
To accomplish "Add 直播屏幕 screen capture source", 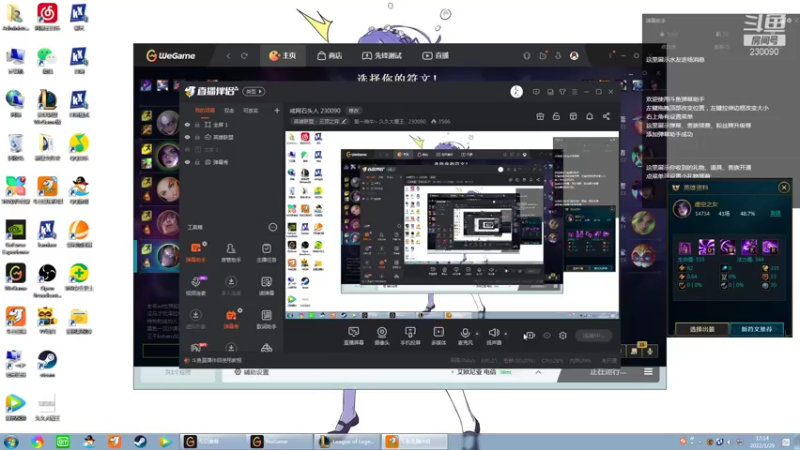I will [x=354, y=336].
